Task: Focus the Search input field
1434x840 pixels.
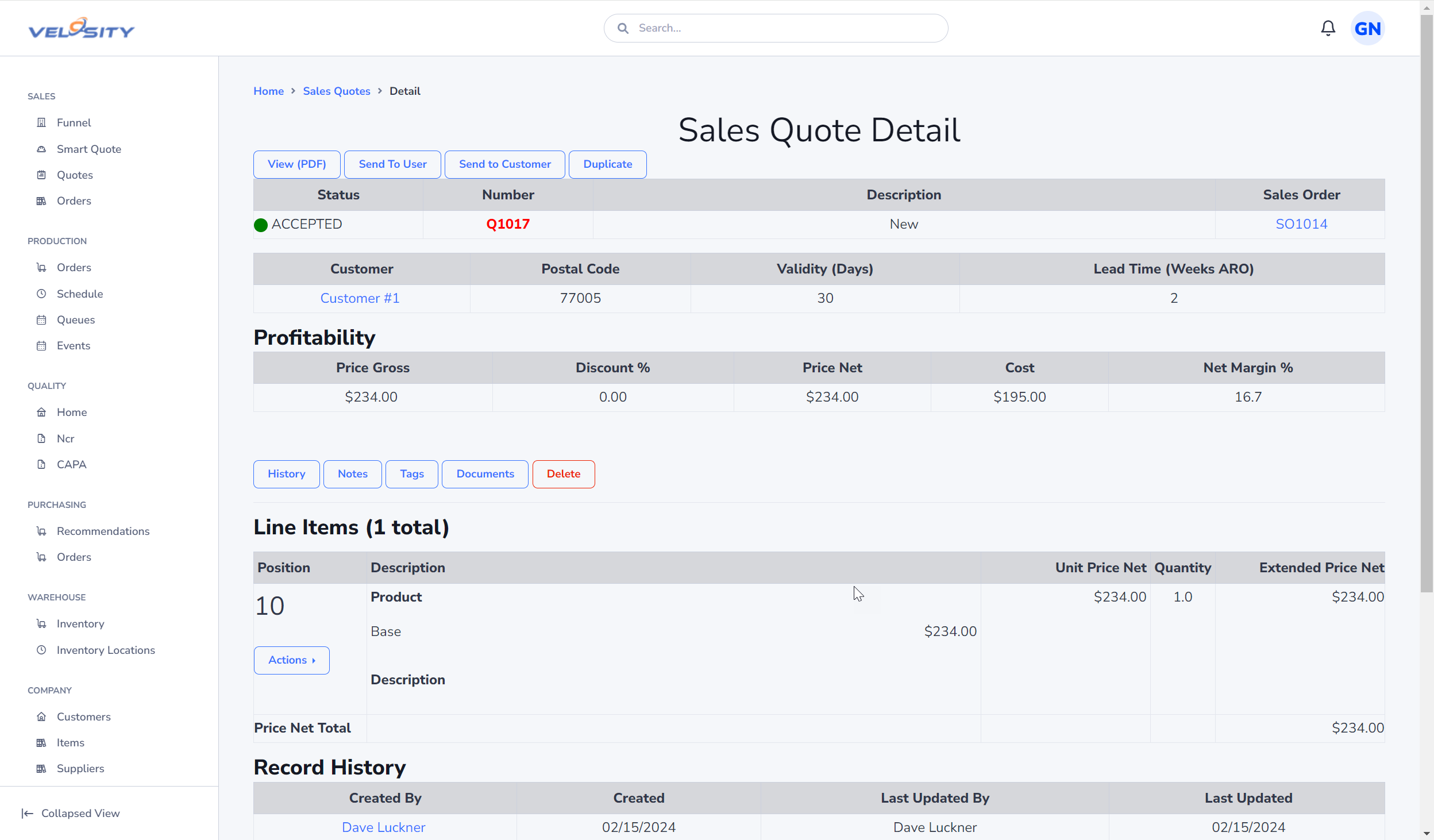Action: point(776,28)
